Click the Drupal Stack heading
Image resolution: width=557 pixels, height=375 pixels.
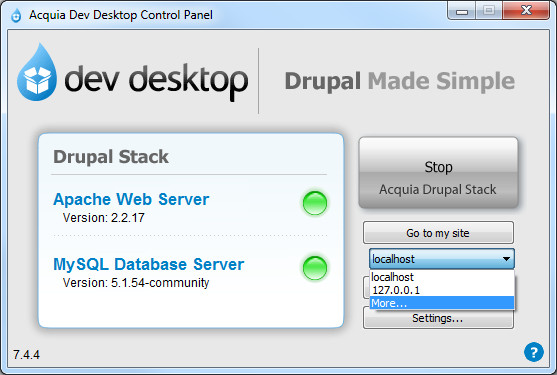[x=111, y=157]
